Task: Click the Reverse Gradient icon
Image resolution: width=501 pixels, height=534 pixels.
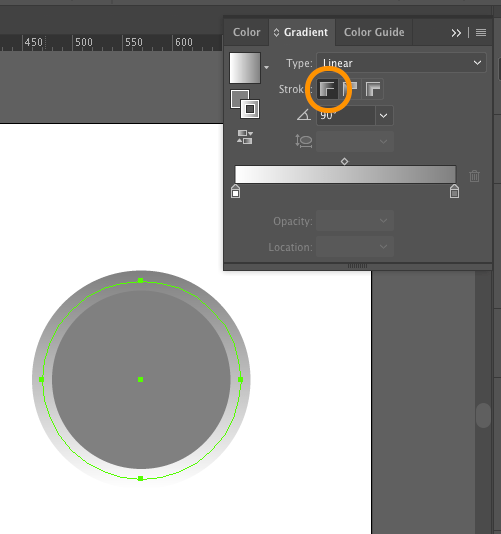Action: 245,137
